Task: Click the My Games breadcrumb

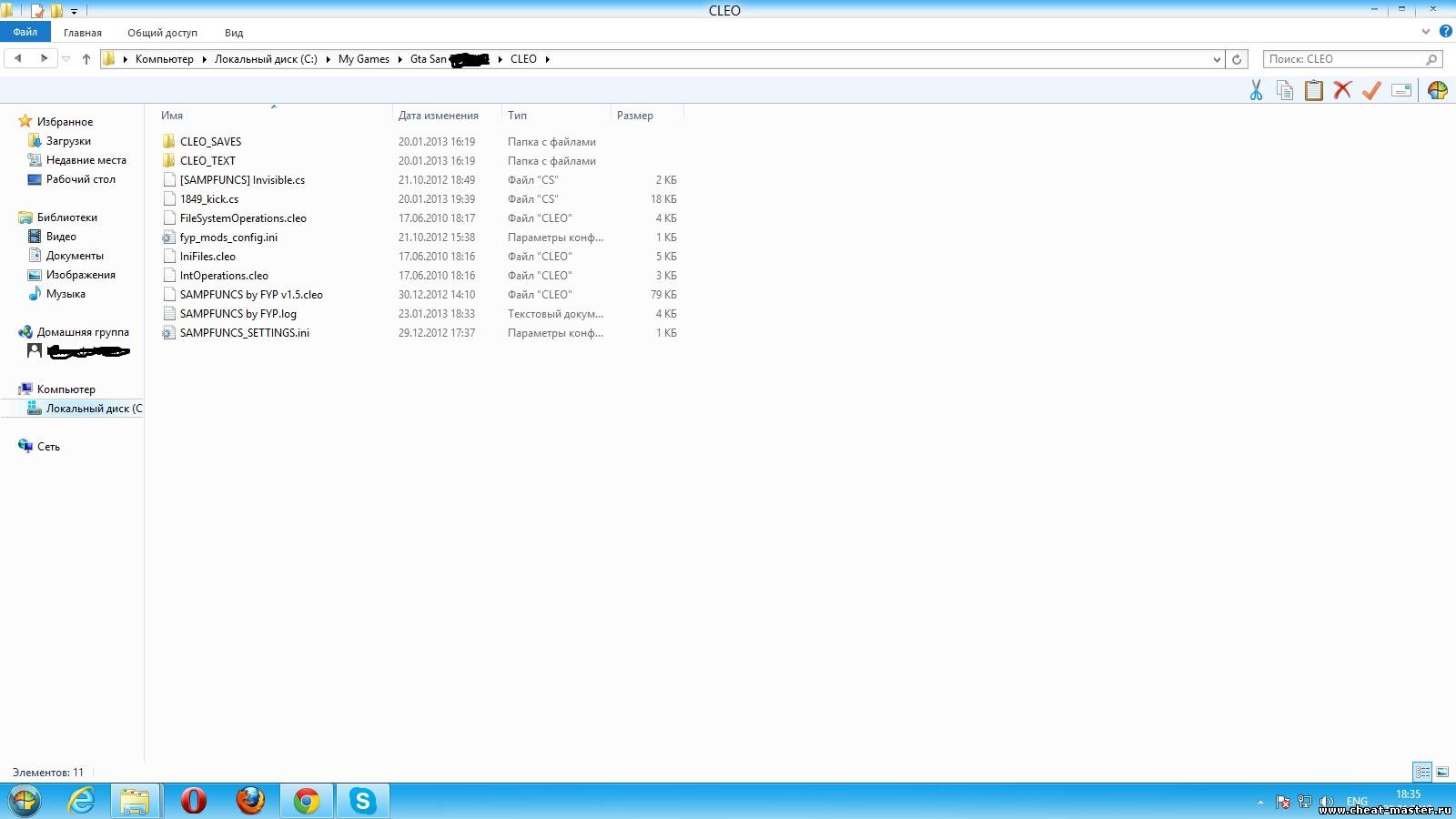Action: point(364,59)
